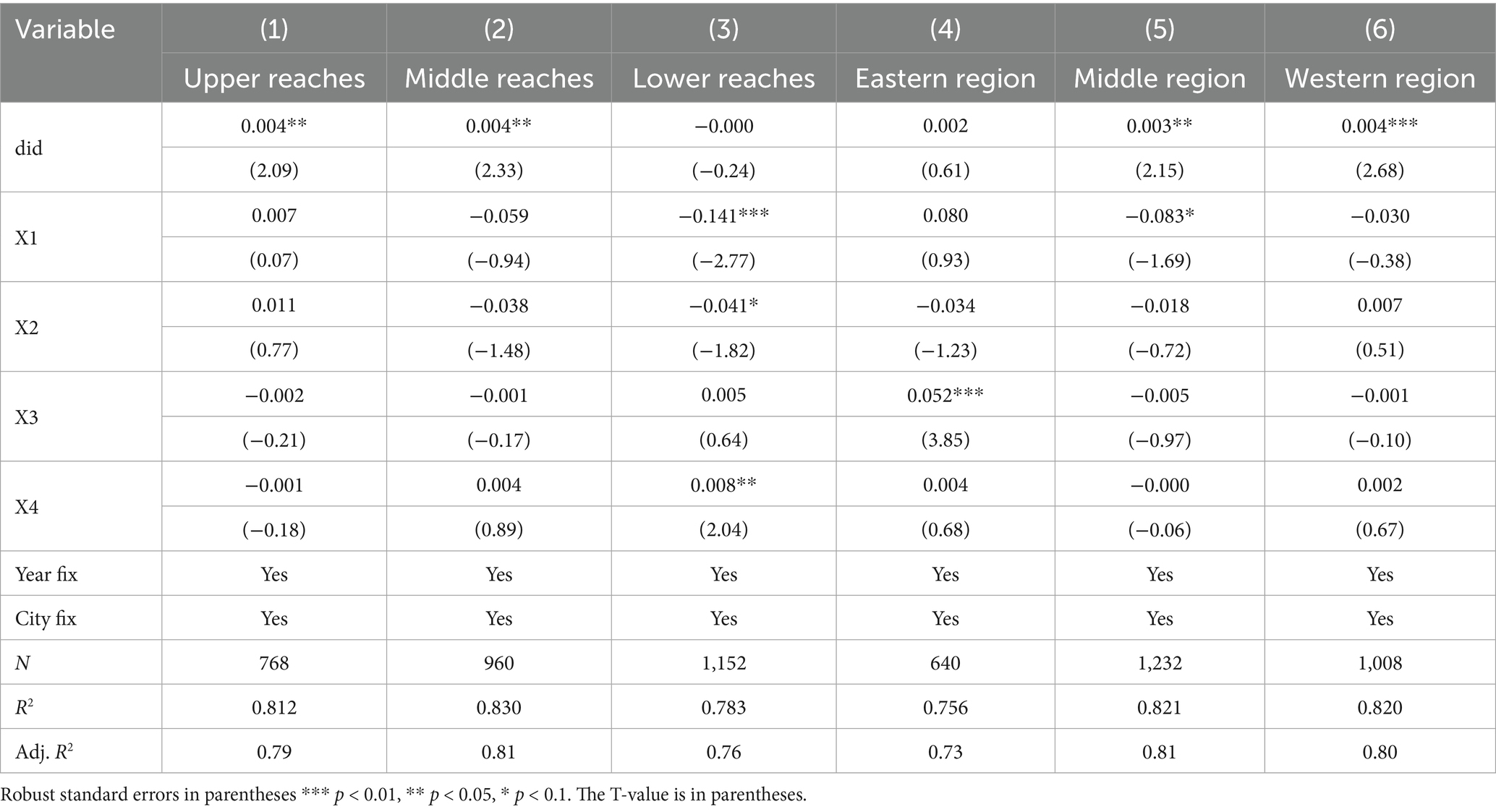
Task: Select the Adj. R² row label
Action: click(44, 752)
